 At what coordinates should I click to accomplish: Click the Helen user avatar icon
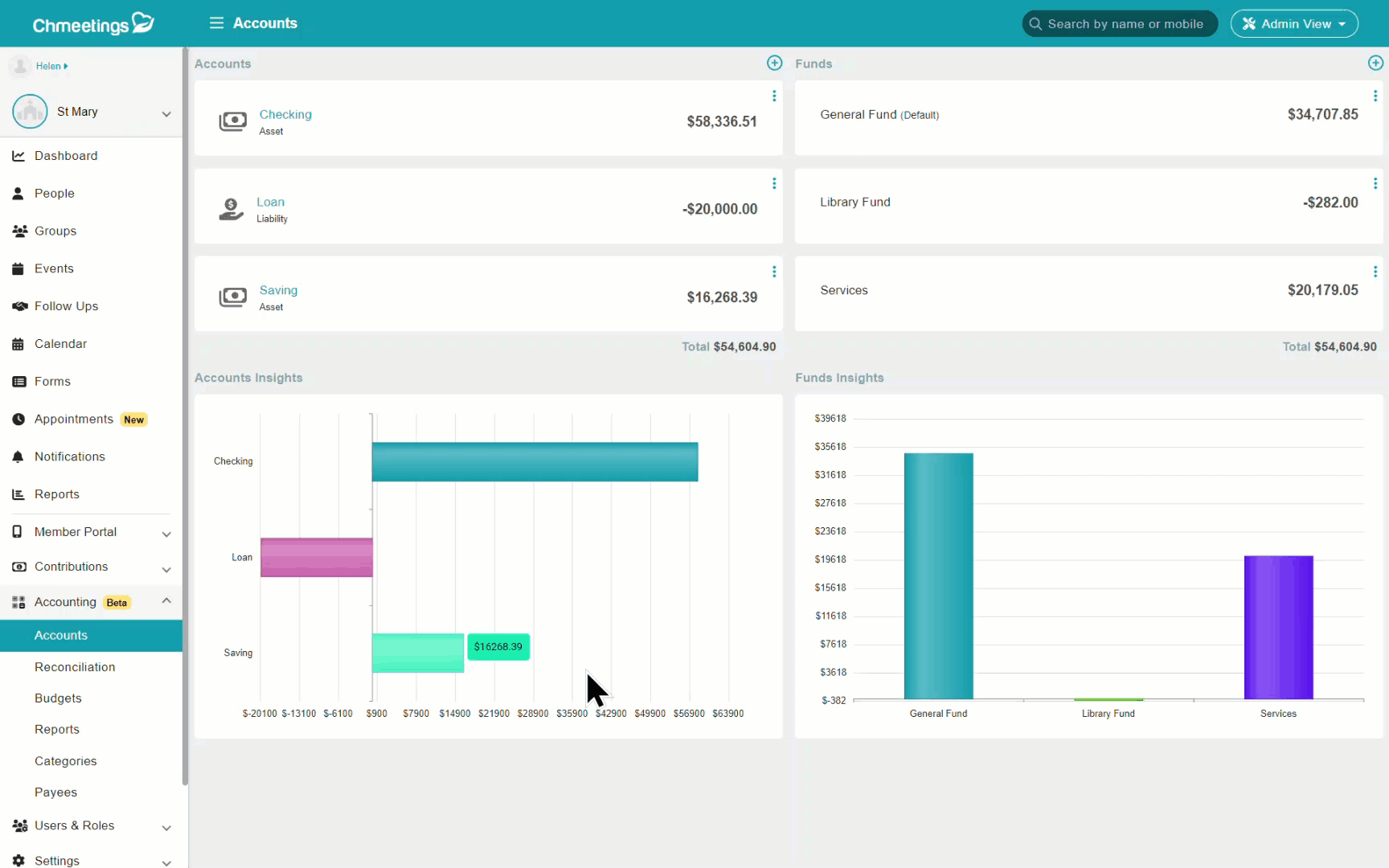click(20, 66)
